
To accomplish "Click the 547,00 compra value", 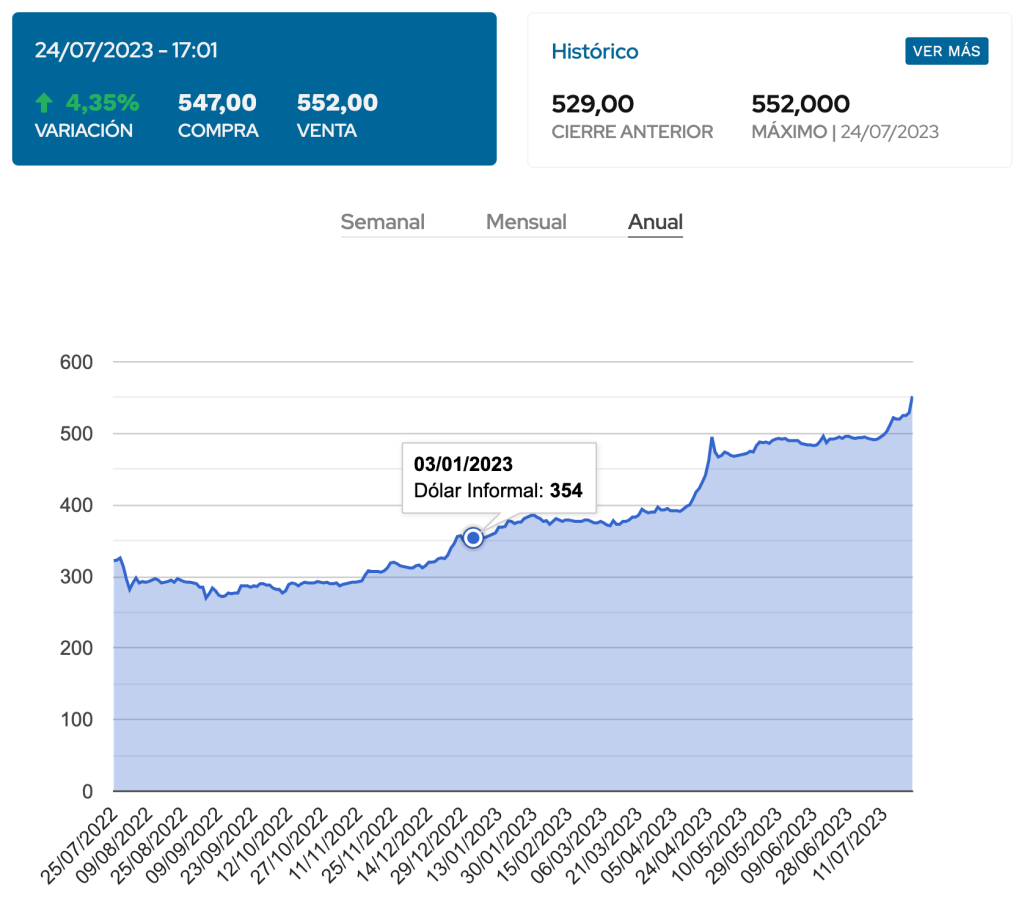I will (217, 102).
